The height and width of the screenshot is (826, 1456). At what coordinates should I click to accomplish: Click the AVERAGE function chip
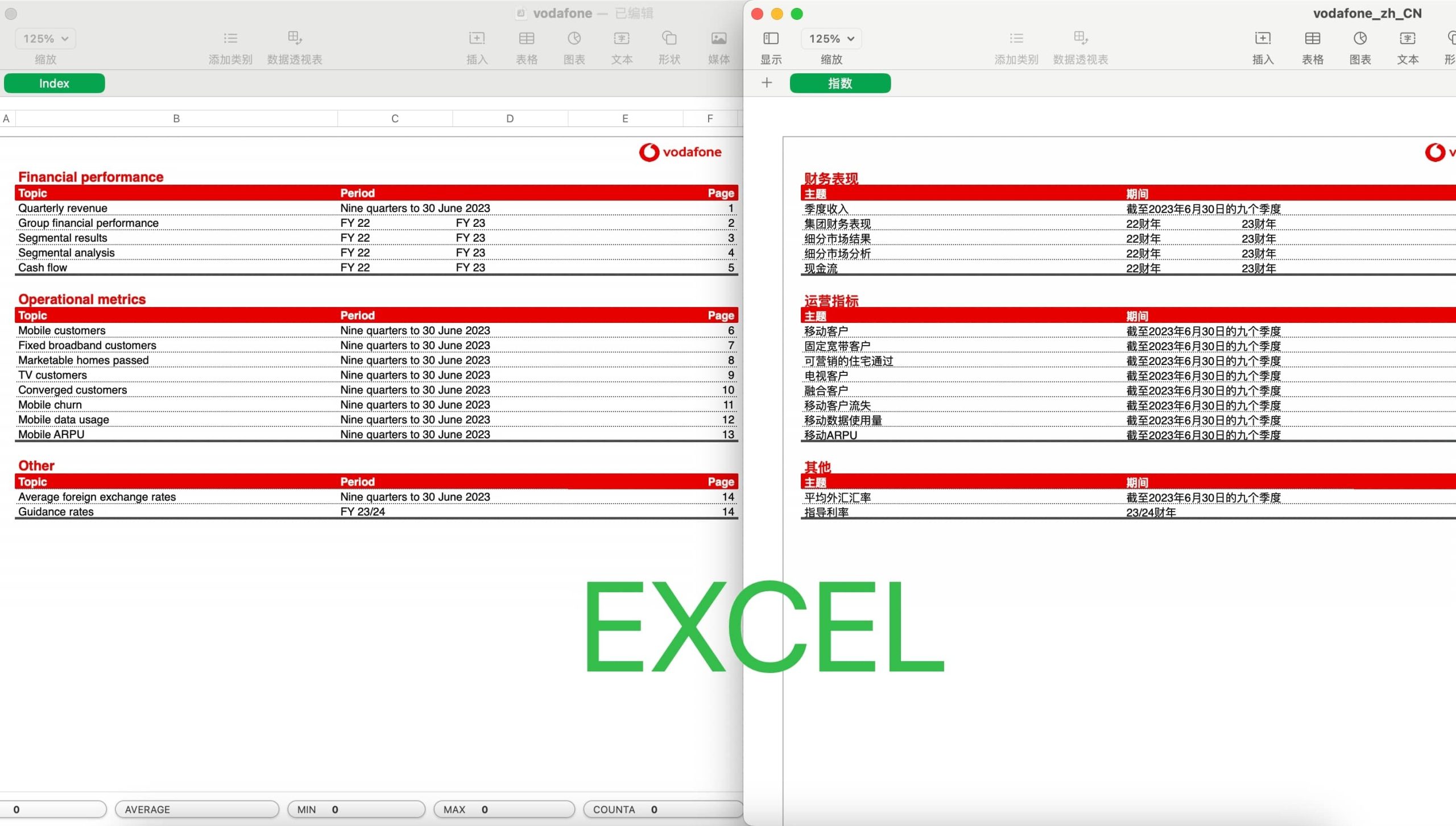point(197,809)
